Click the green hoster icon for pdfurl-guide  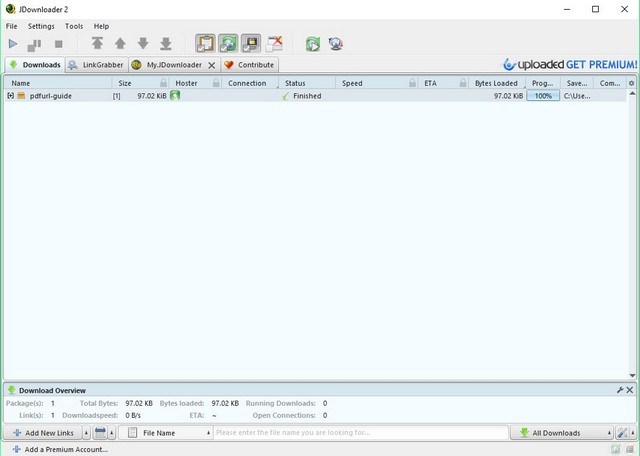pos(175,96)
